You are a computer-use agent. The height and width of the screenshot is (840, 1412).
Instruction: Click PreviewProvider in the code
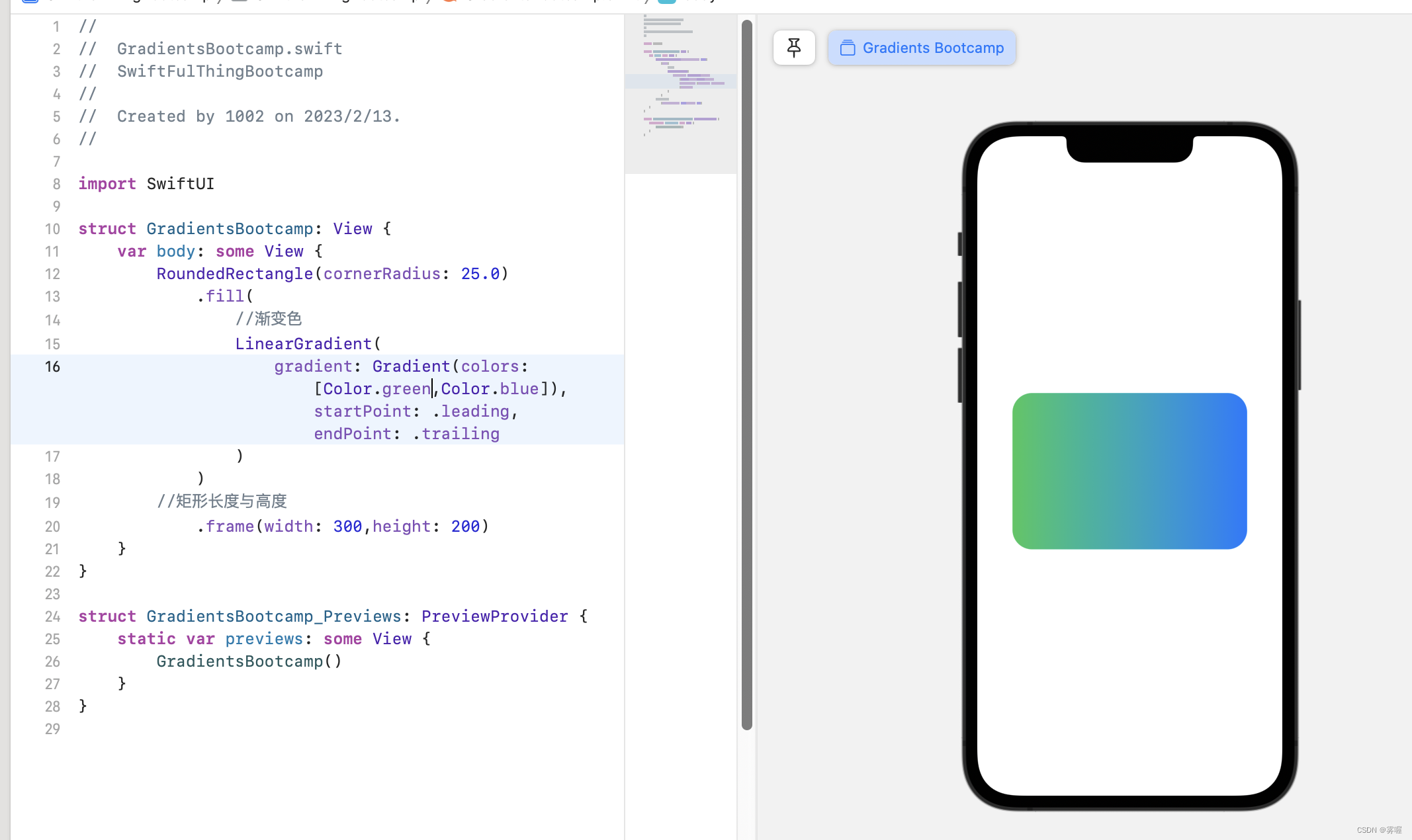click(x=494, y=616)
